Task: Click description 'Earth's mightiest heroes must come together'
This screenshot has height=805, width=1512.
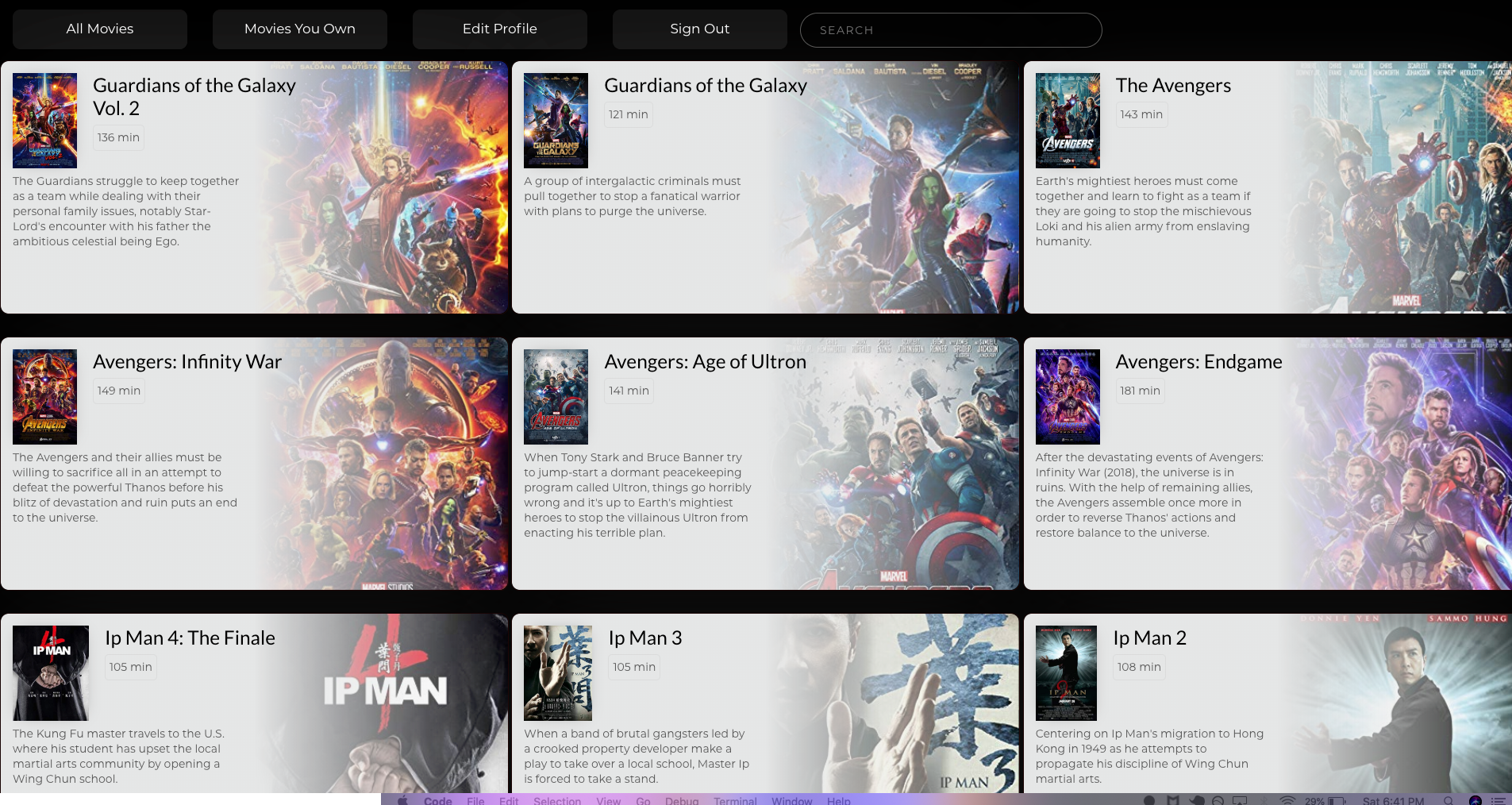Action: pyautogui.click(x=1144, y=211)
